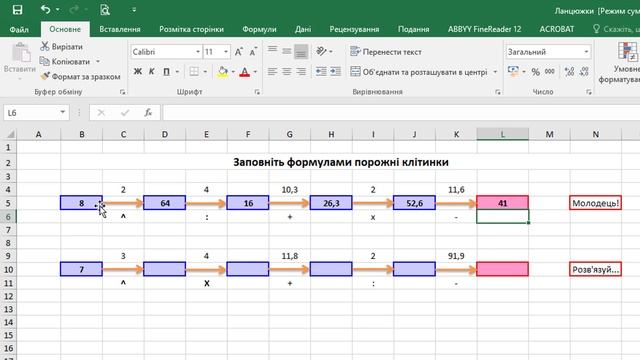The width and height of the screenshot is (640, 360).
Task: Open Print Preview from quick access toolbar
Action: [x=105, y=9]
